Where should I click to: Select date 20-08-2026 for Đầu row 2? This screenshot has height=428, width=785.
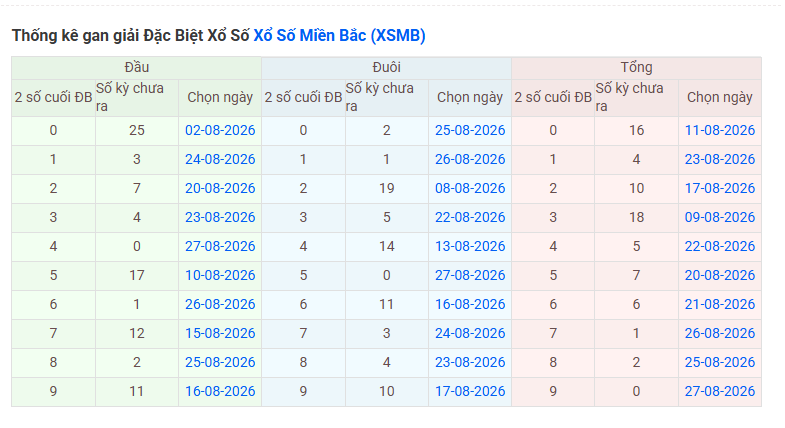click(x=220, y=188)
